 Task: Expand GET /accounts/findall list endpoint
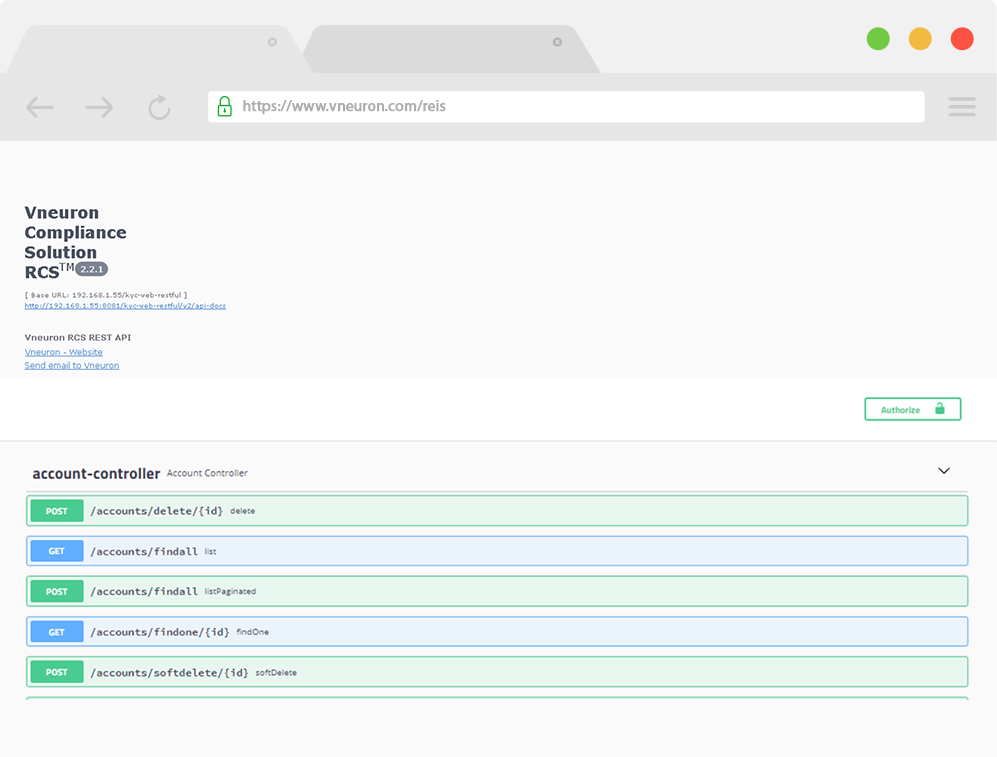(x=497, y=551)
